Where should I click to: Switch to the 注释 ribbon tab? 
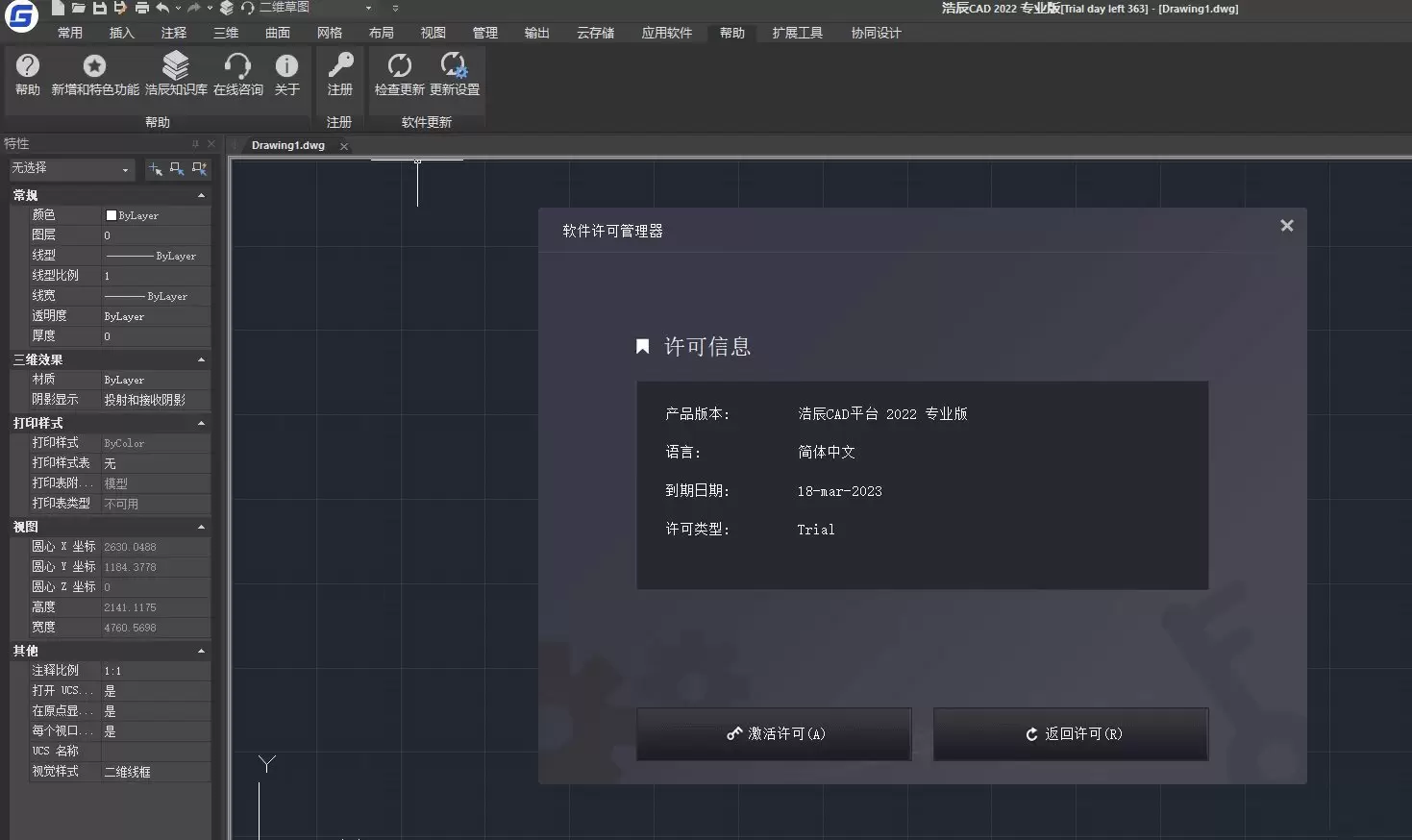point(173,33)
